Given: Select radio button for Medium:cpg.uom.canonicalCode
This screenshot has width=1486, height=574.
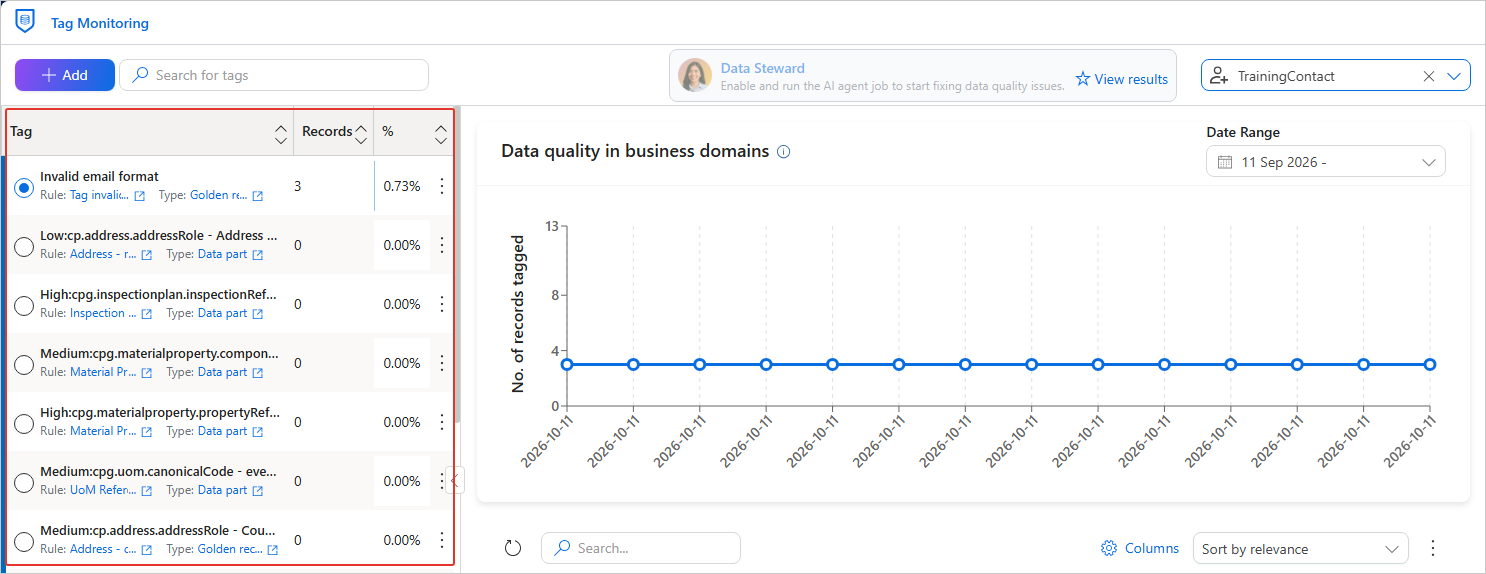Looking at the screenshot, I should point(24,482).
